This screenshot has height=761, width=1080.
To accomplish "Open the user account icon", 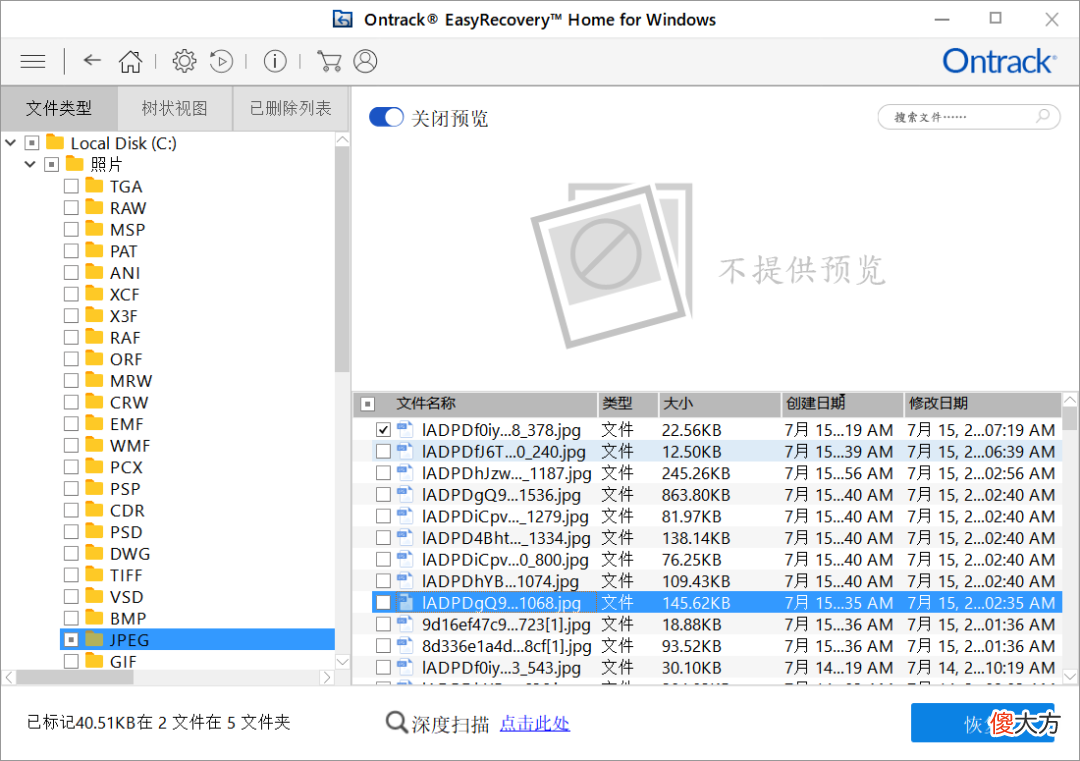I will coord(365,61).
